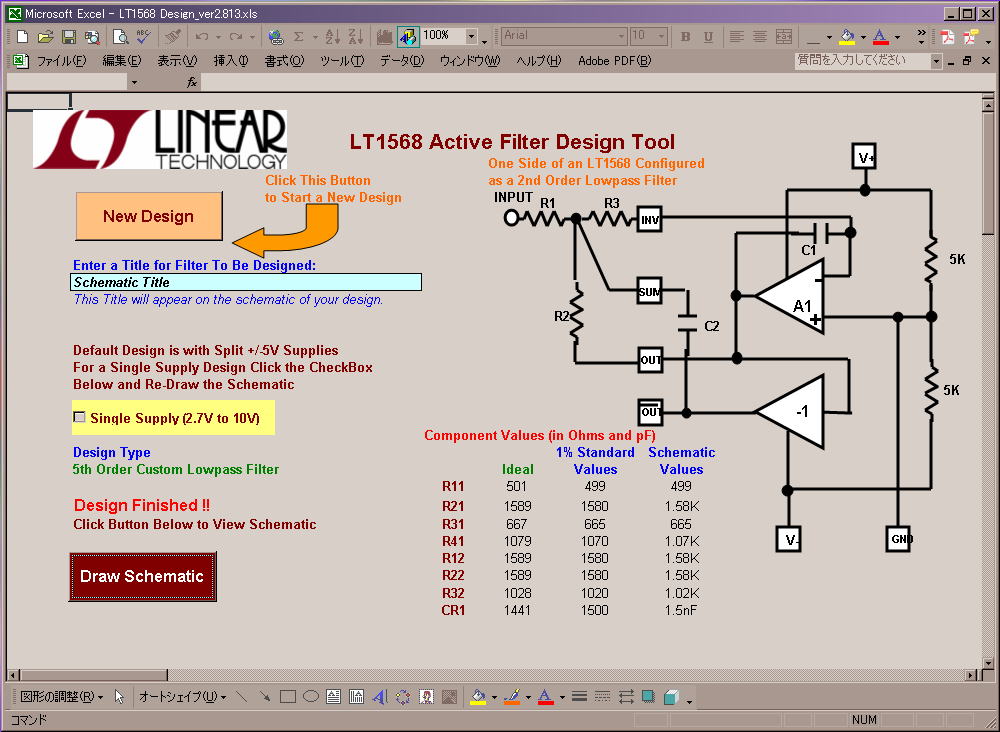Screen dimensions: 1000x732
Task: Expand the formatting toolbar overflow options
Action: pyautogui.click(x=922, y=37)
